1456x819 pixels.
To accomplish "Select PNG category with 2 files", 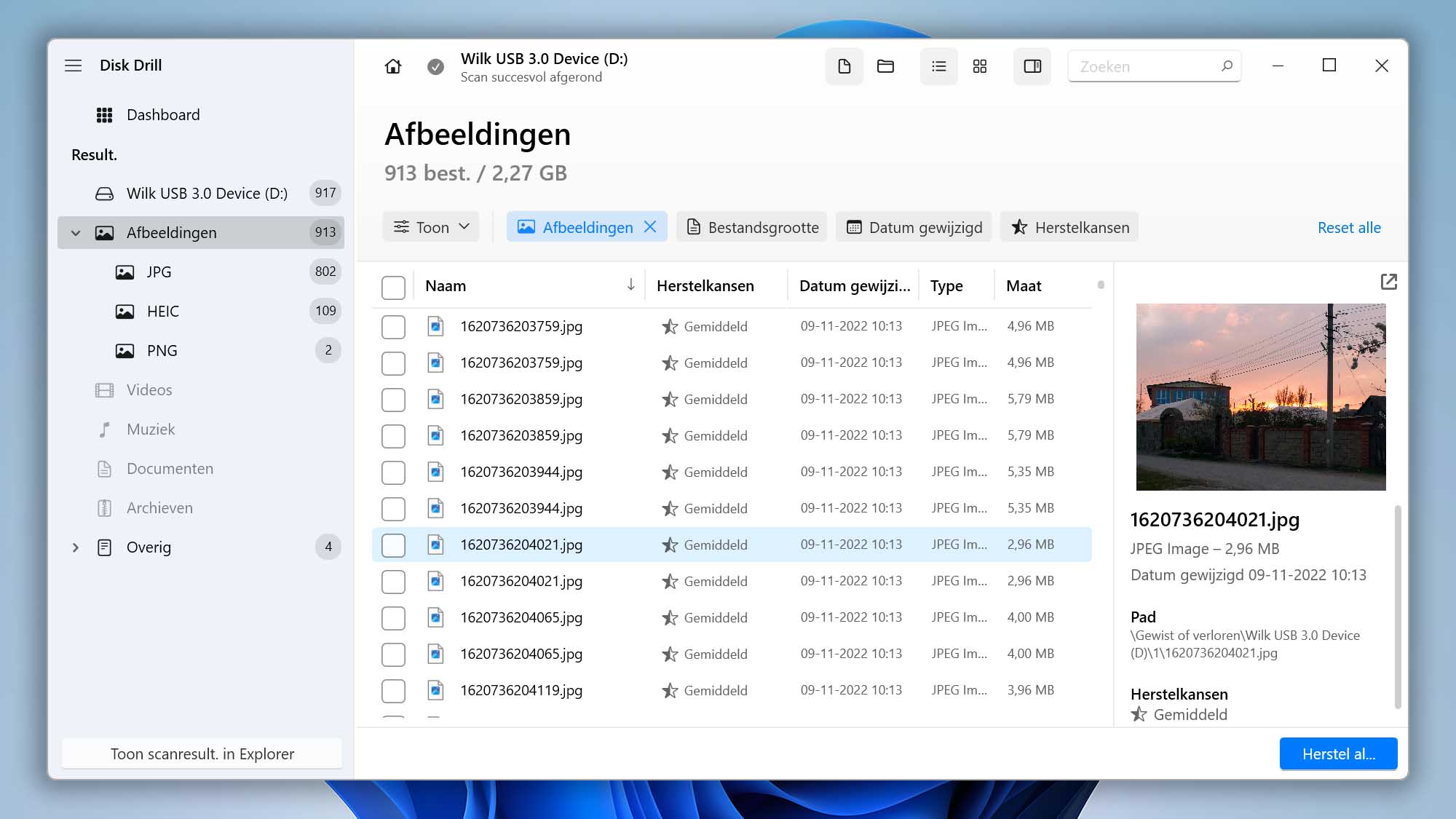I will point(201,351).
